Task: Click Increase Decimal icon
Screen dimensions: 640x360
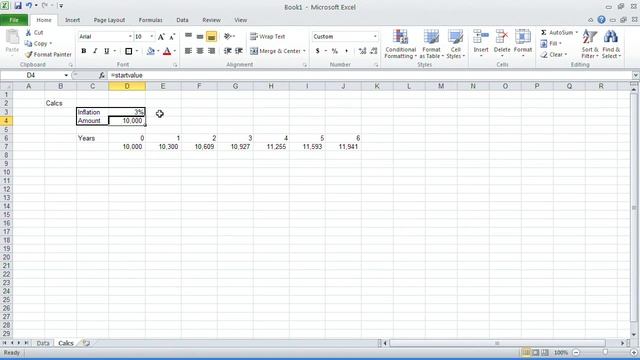Action: 362,51
